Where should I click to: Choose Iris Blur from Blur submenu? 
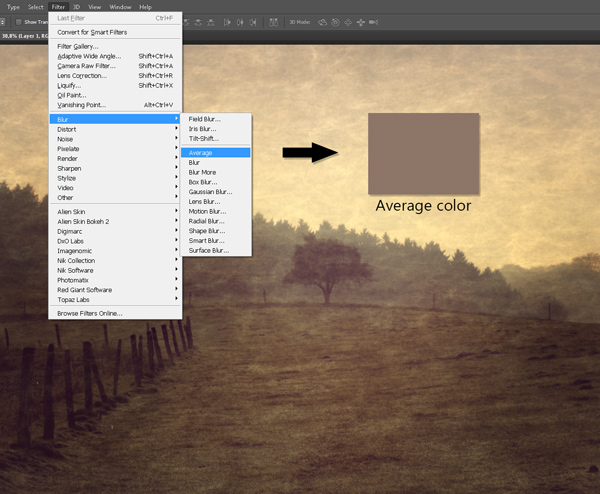click(216, 129)
